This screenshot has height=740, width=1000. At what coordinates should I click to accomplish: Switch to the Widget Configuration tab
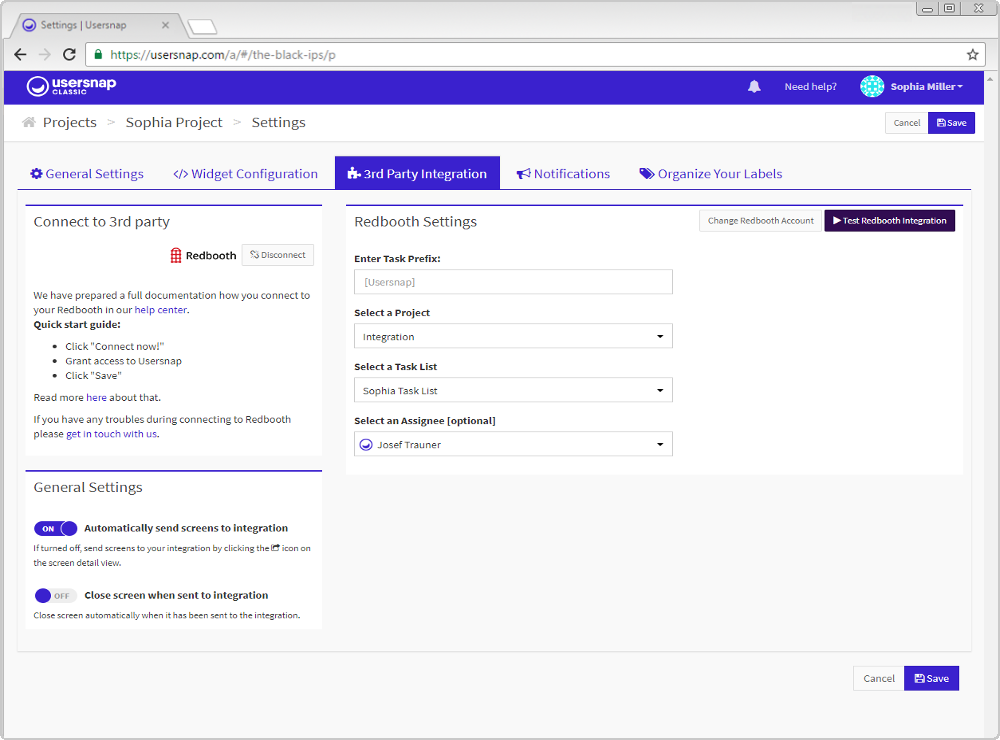[x=246, y=174]
